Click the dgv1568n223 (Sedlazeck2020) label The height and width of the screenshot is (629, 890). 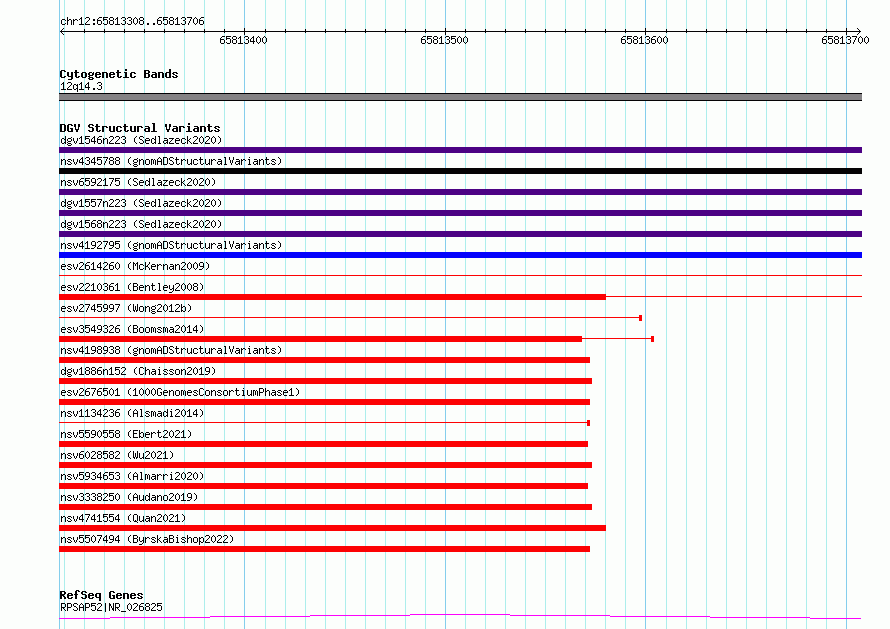pyautogui.click(x=141, y=224)
